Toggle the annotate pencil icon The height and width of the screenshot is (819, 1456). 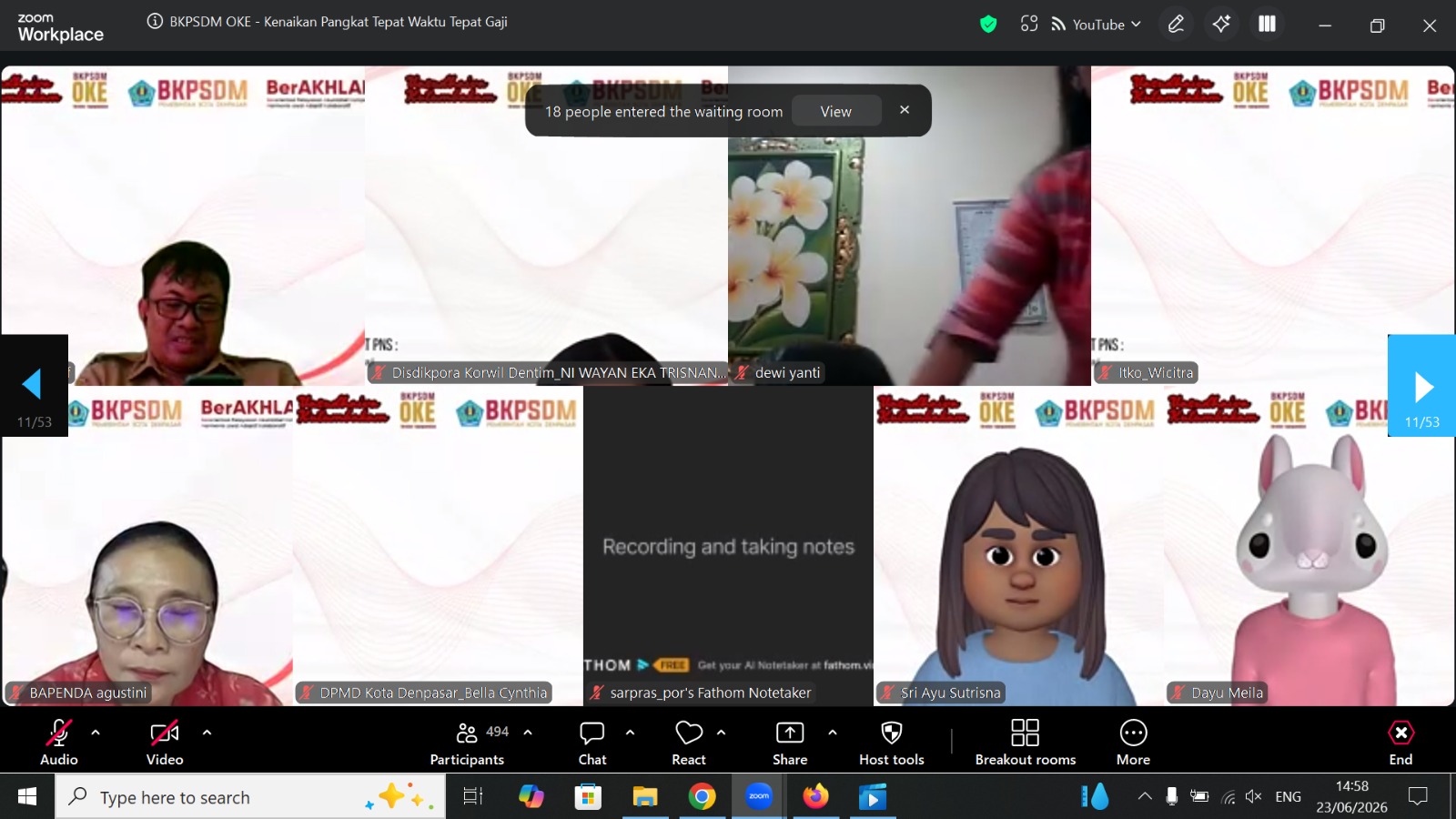coord(1176,25)
